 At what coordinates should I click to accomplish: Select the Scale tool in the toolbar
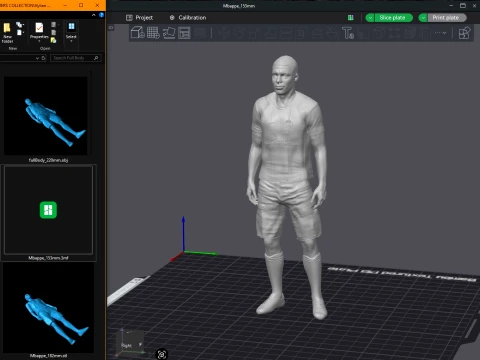[254, 33]
